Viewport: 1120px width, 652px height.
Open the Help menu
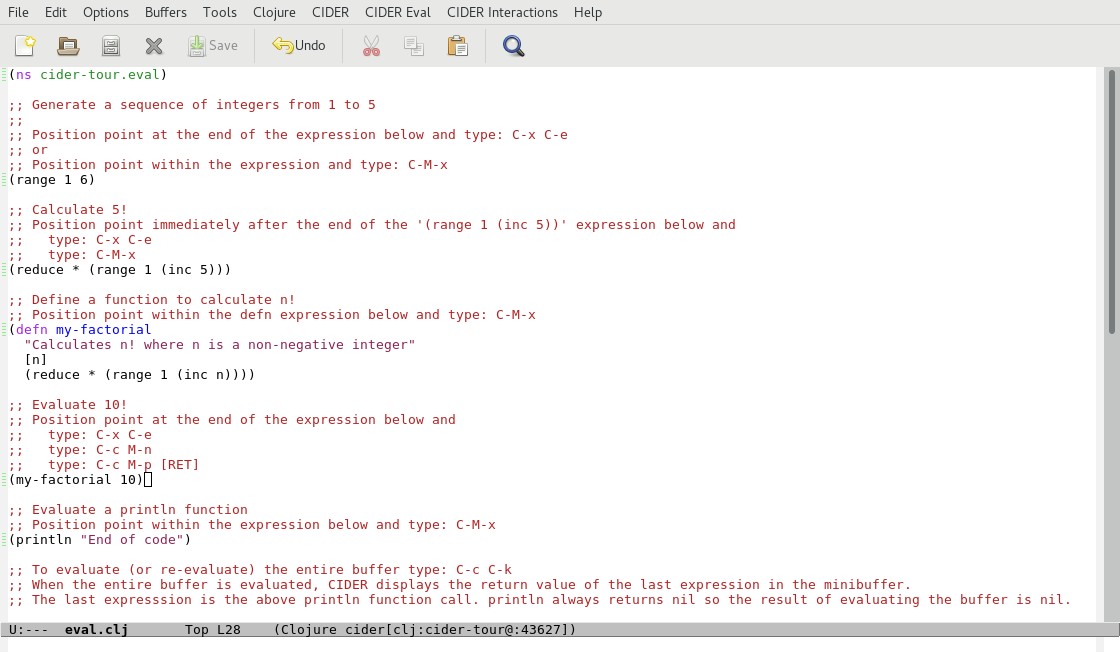click(x=588, y=12)
